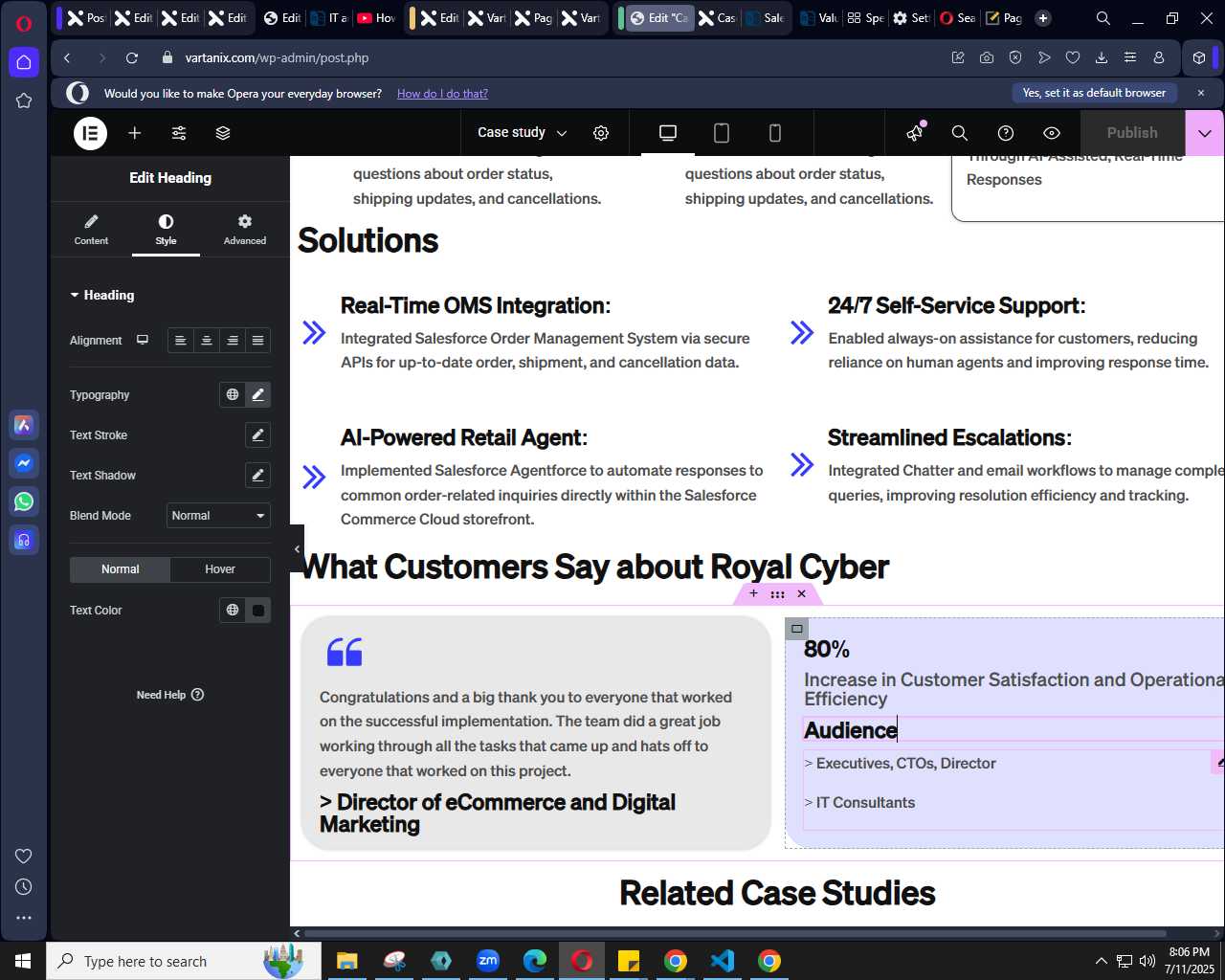This screenshot has width=1225, height=980.
Task: Open Site Settings sliders icon
Action: click(x=179, y=133)
